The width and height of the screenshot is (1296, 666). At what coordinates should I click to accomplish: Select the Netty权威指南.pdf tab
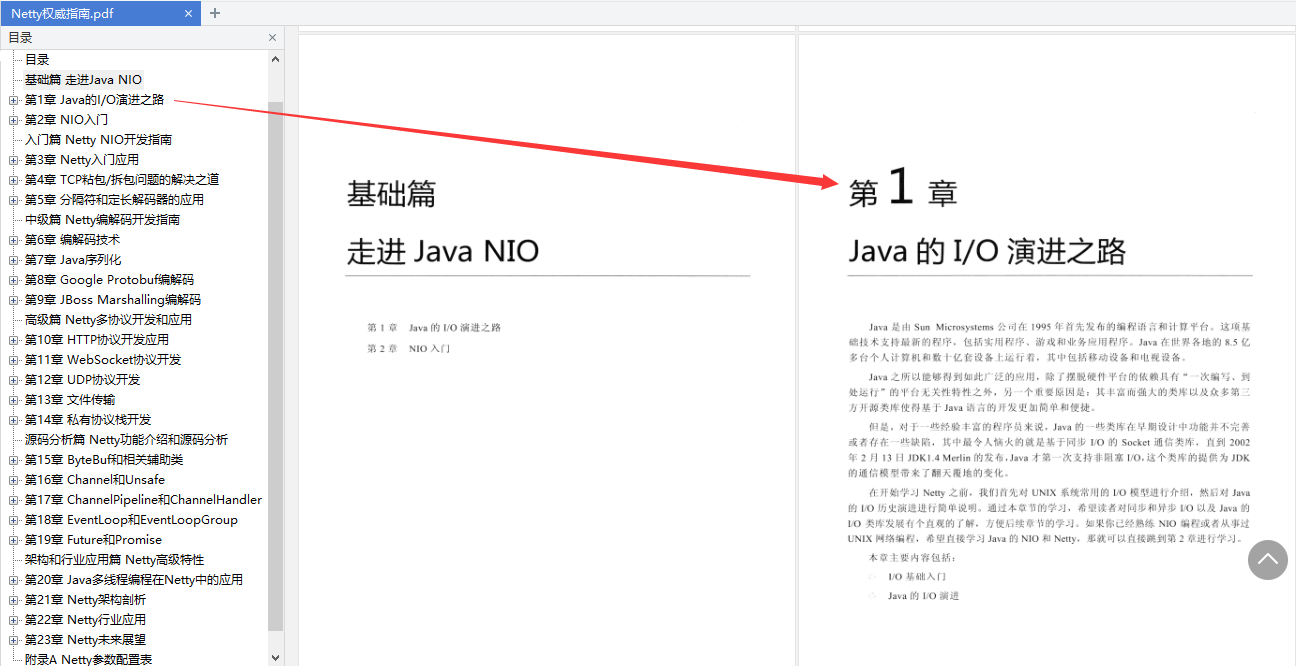tap(100, 13)
